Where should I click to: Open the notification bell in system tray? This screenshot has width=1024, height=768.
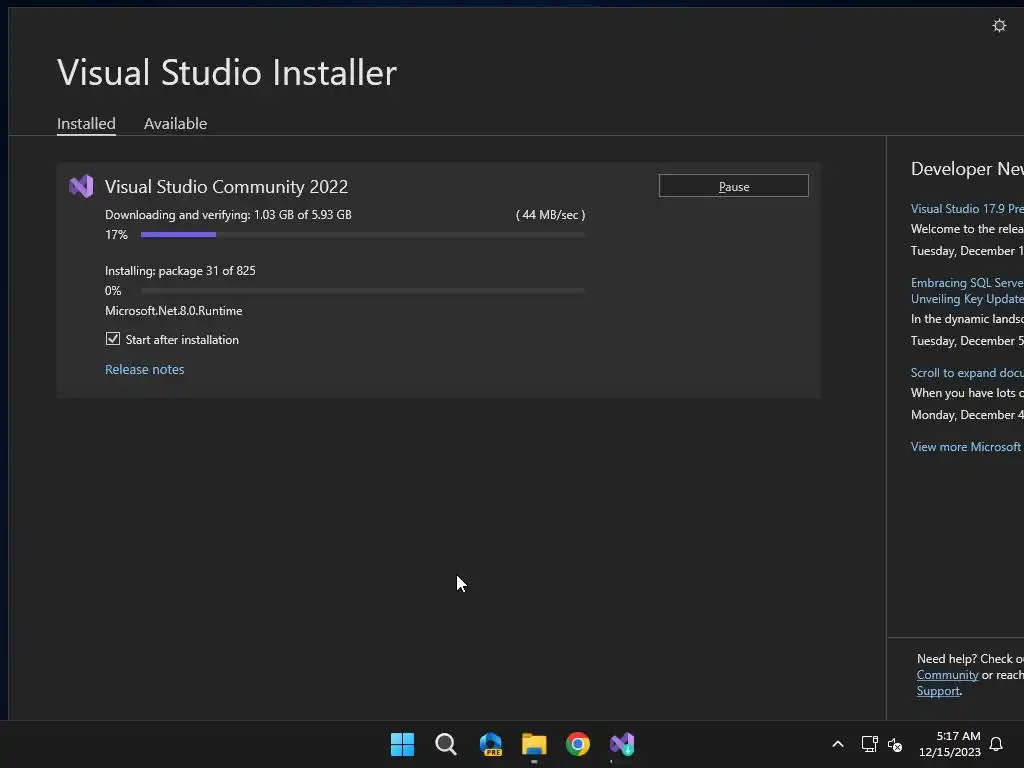[996, 744]
